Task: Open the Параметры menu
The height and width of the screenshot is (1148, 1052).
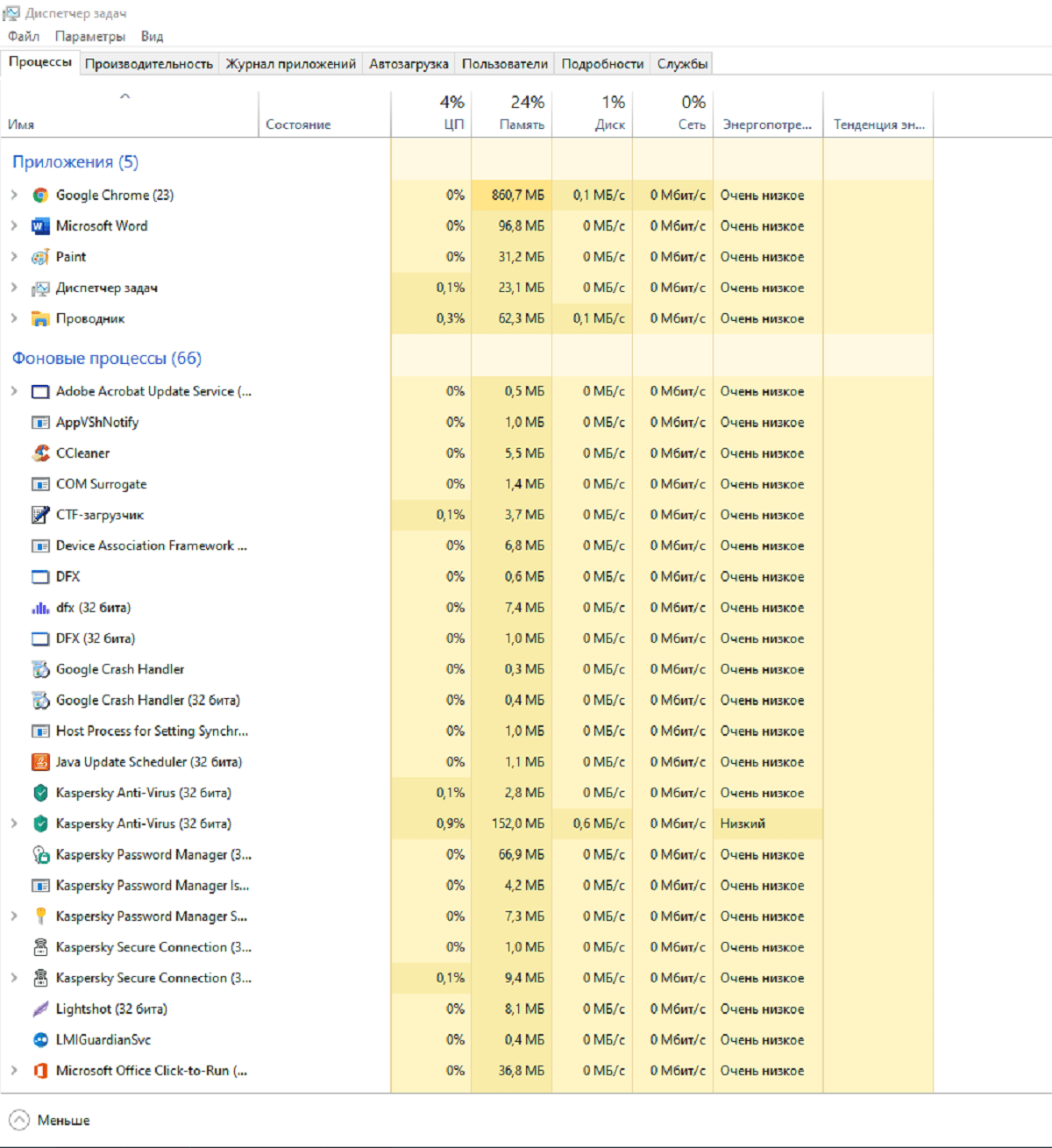Action: [x=90, y=36]
